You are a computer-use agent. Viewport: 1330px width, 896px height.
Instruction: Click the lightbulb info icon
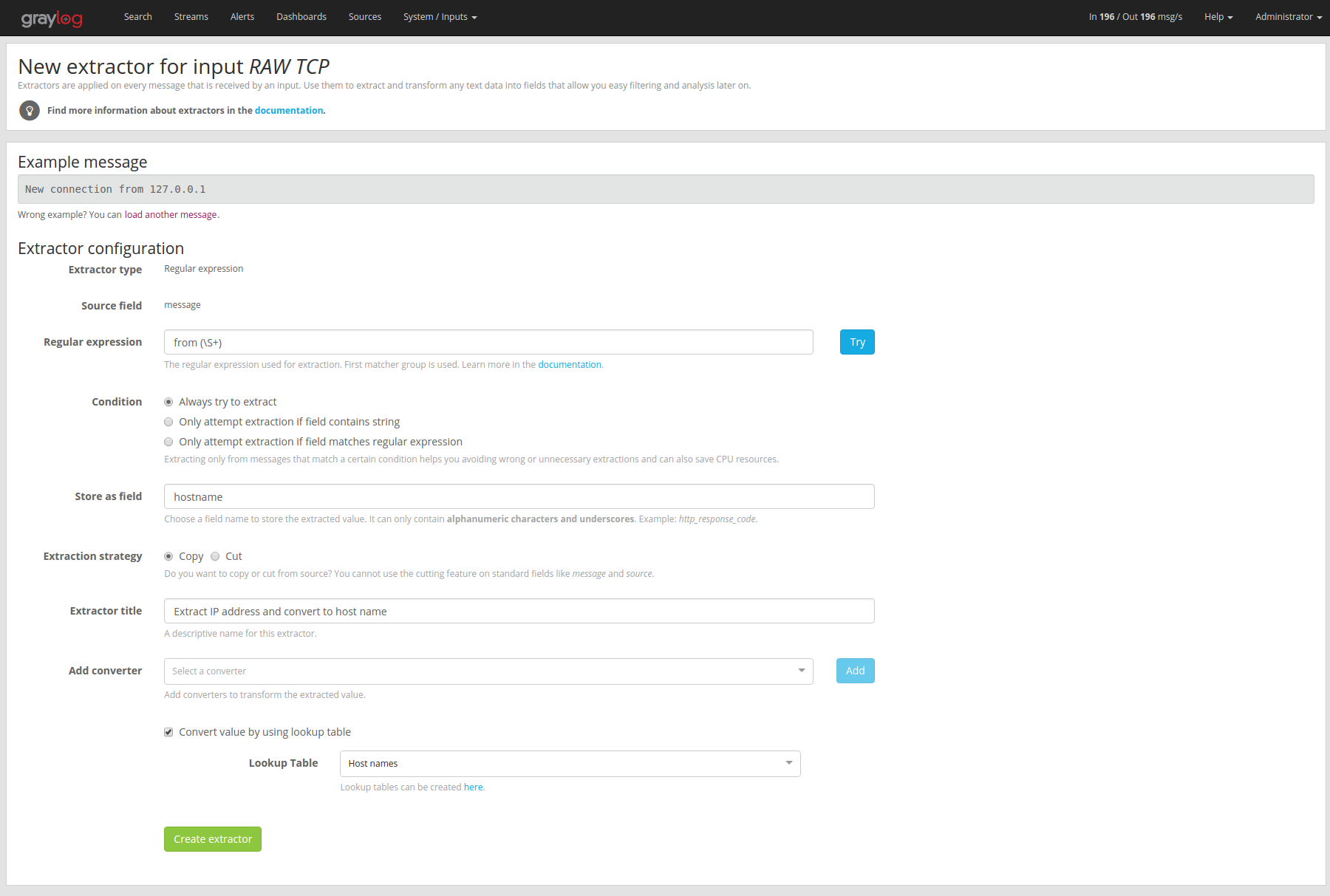coord(30,111)
